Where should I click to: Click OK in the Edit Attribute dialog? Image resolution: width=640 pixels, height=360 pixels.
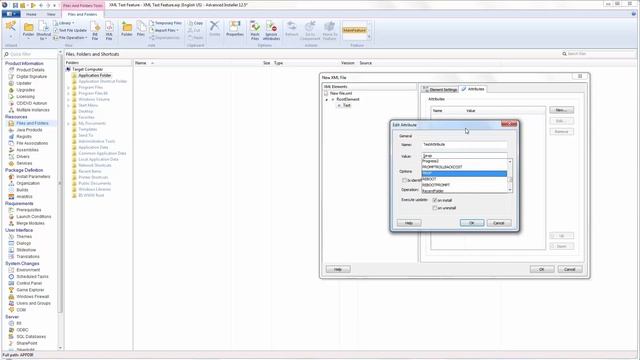[472, 223]
